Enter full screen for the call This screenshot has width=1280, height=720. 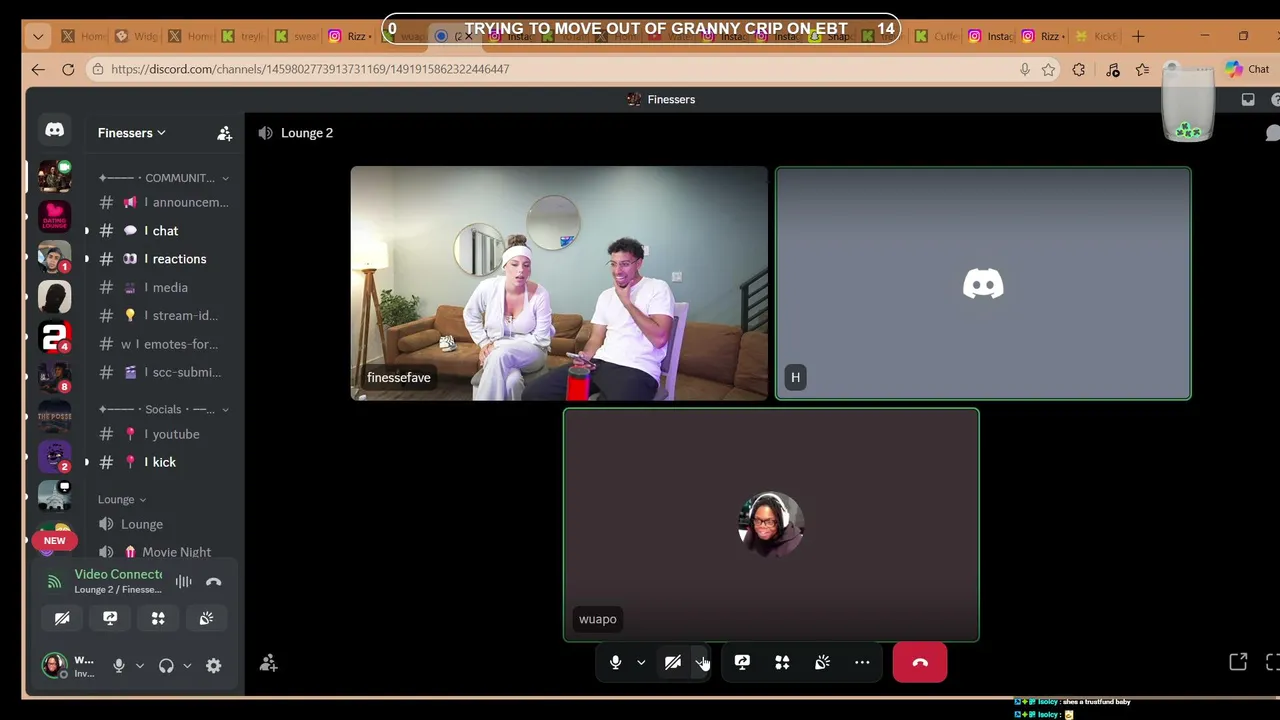click(x=1273, y=662)
